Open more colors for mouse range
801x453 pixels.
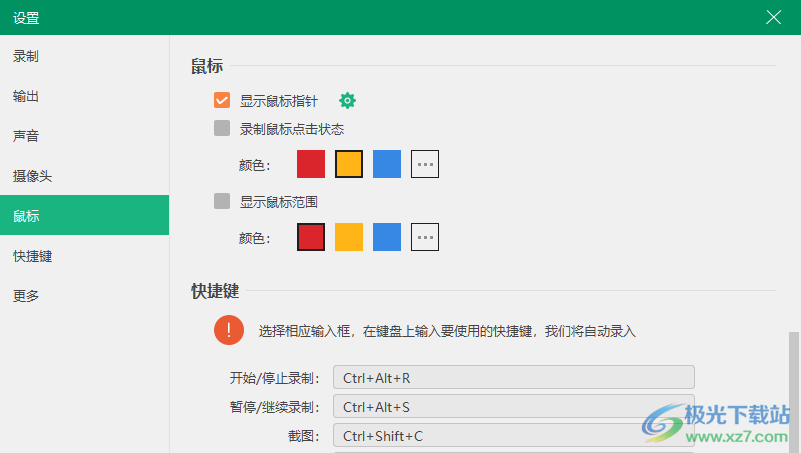425,237
